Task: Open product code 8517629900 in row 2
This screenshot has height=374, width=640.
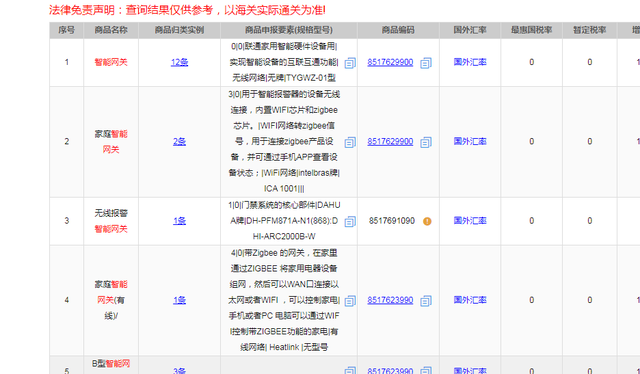Action: pos(390,141)
